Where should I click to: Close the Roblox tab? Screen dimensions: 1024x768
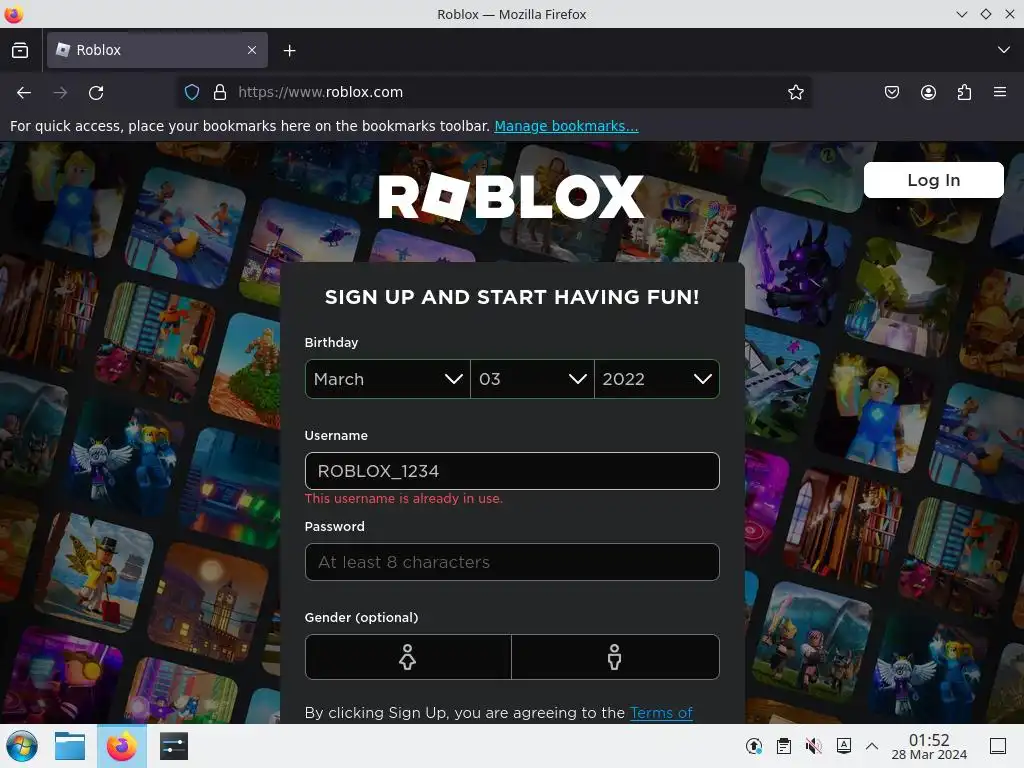click(252, 50)
